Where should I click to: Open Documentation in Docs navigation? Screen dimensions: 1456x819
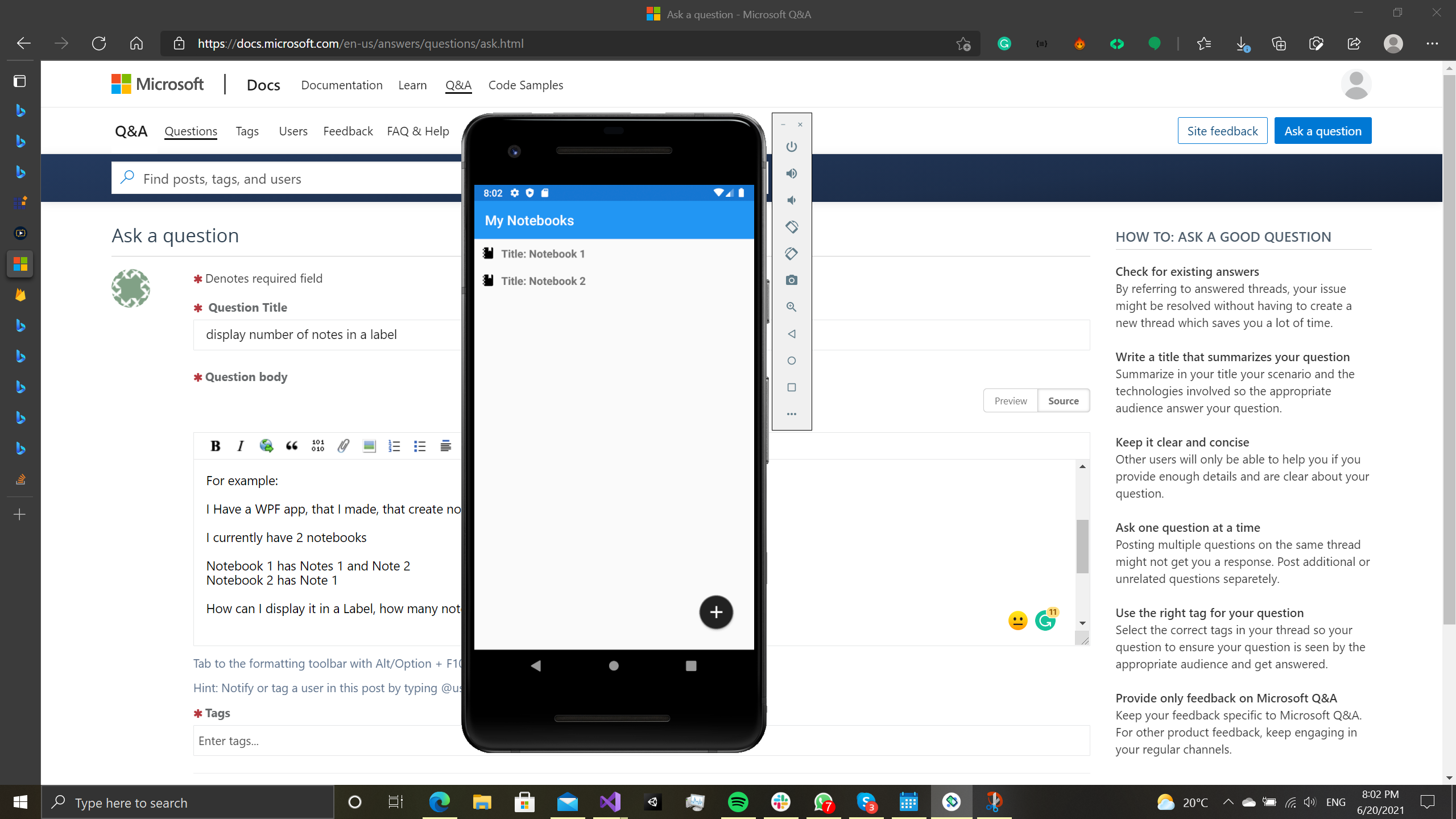(341, 85)
